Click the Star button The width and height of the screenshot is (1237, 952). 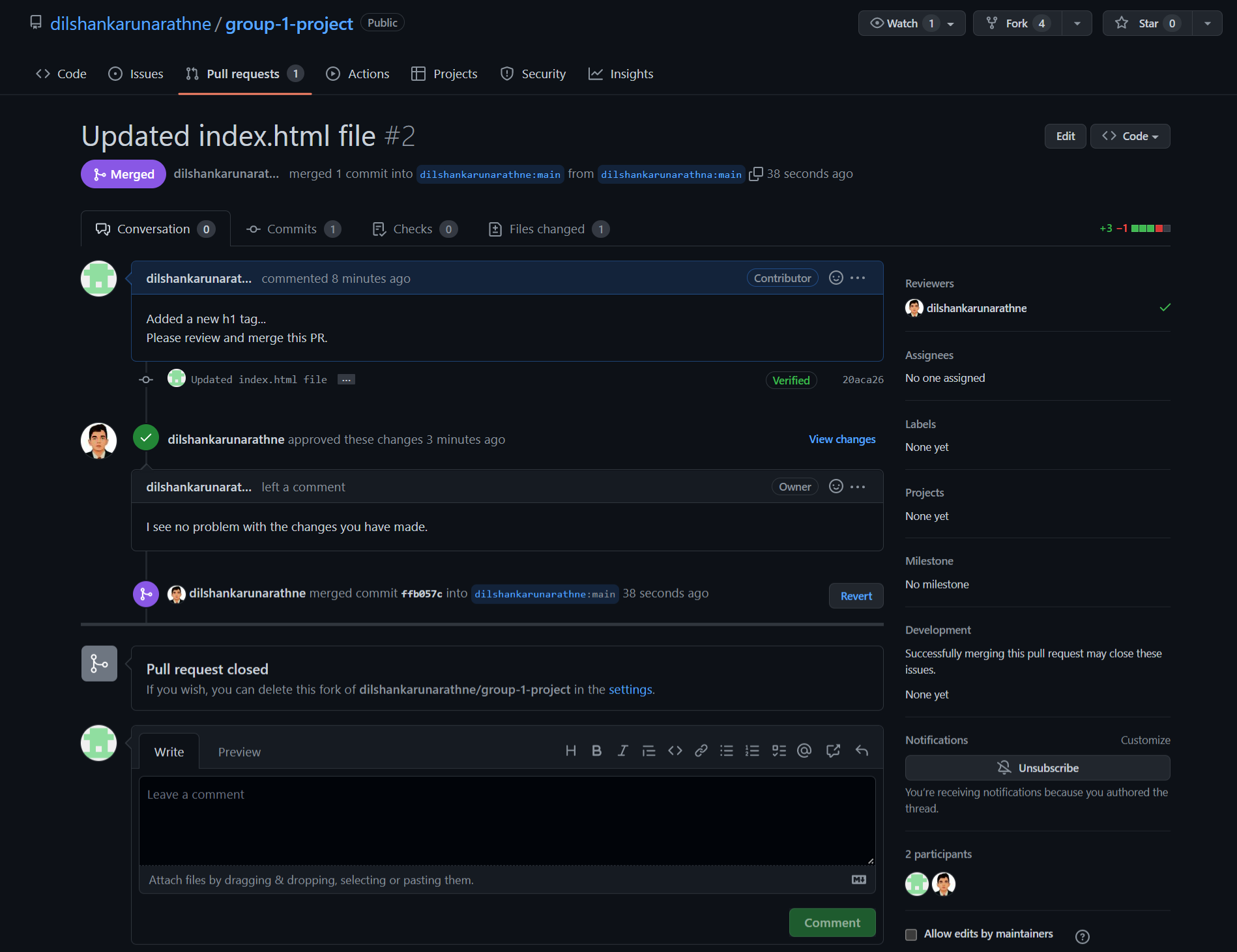[x=1148, y=23]
